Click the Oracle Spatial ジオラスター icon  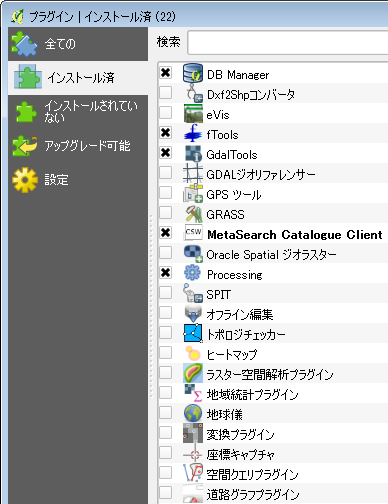[193, 253]
